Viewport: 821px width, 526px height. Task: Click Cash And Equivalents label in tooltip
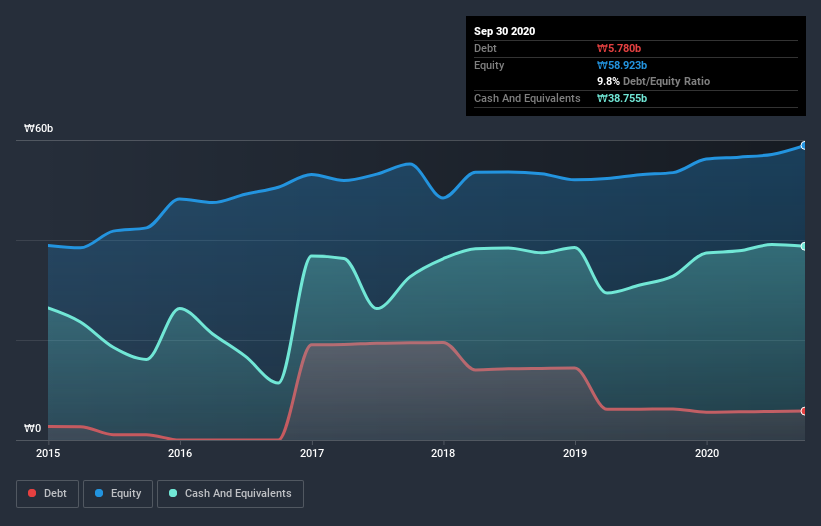pyautogui.click(x=527, y=98)
